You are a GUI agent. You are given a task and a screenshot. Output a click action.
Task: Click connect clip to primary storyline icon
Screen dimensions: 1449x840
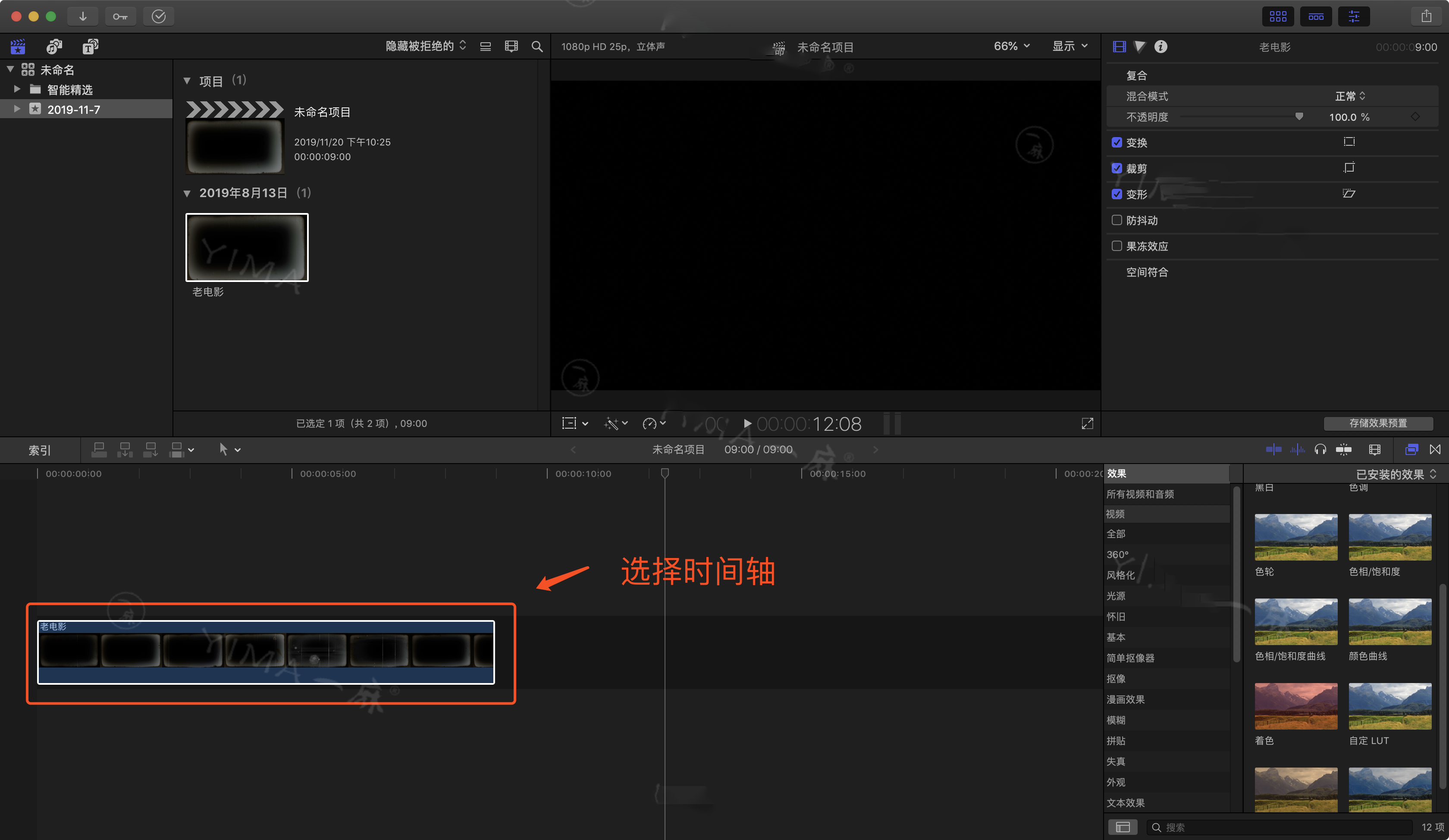pyautogui.click(x=99, y=450)
